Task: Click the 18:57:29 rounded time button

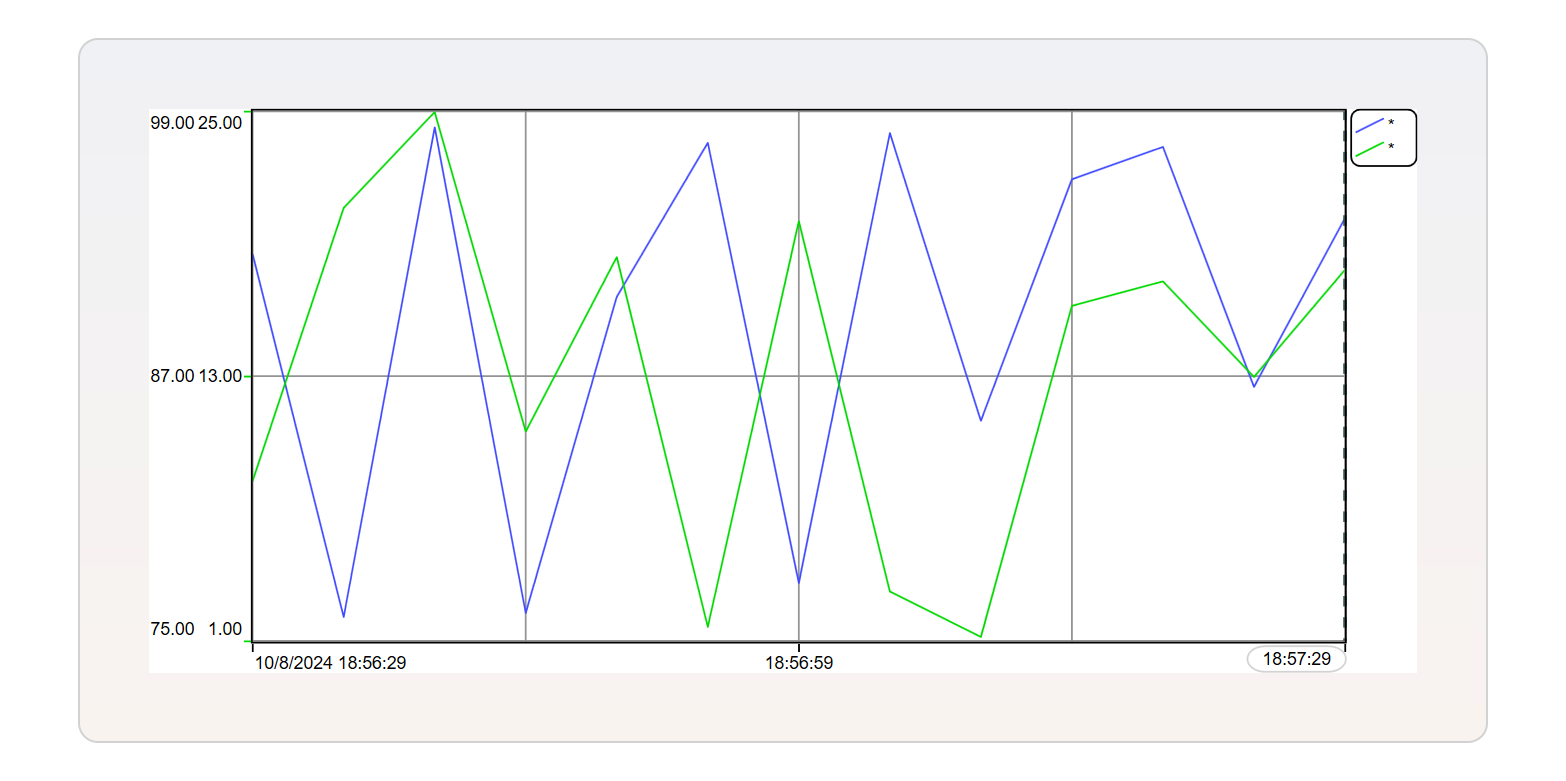Action: [1296, 659]
